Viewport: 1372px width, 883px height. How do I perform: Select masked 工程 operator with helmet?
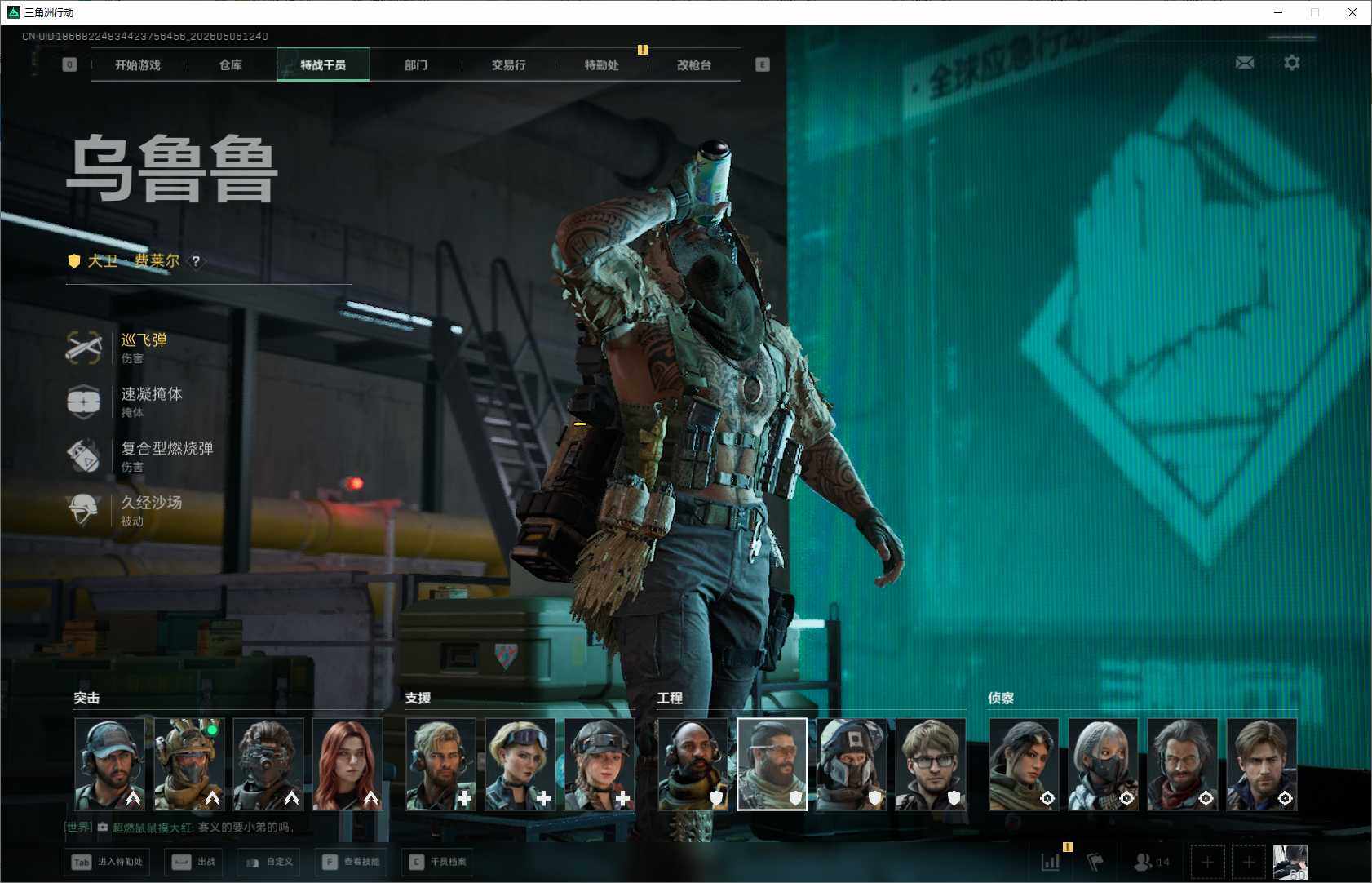point(852,764)
